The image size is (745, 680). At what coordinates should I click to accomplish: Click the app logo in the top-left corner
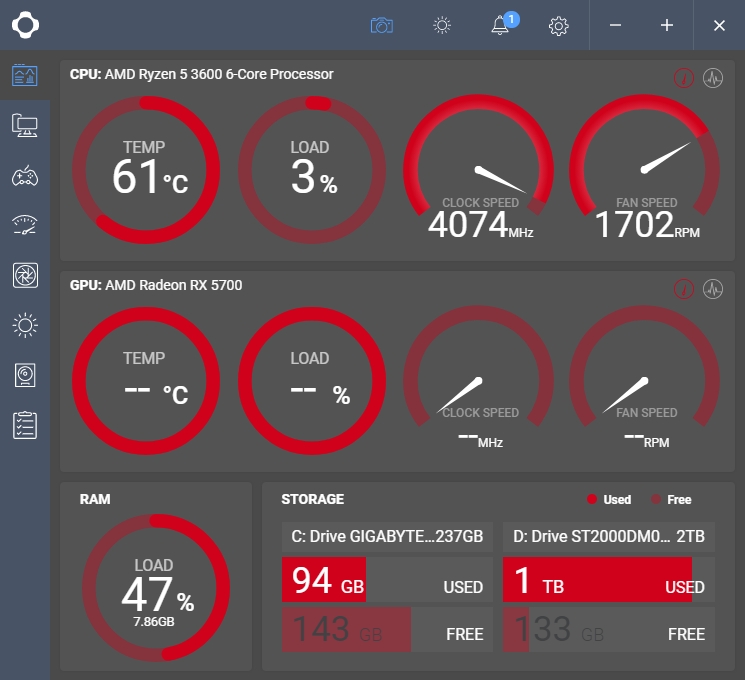coord(26,25)
